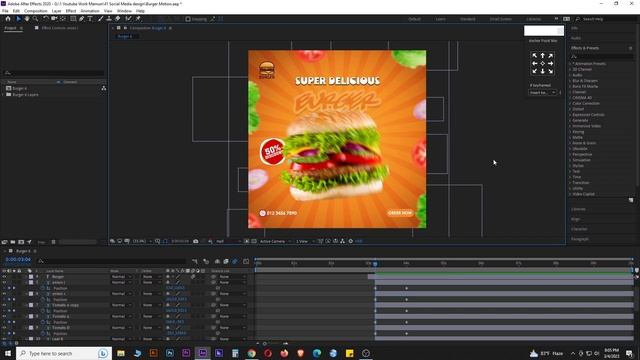Open 1 View layout dropdown
Image resolution: width=640 pixels, height=360 pixels.
[304, 241]
